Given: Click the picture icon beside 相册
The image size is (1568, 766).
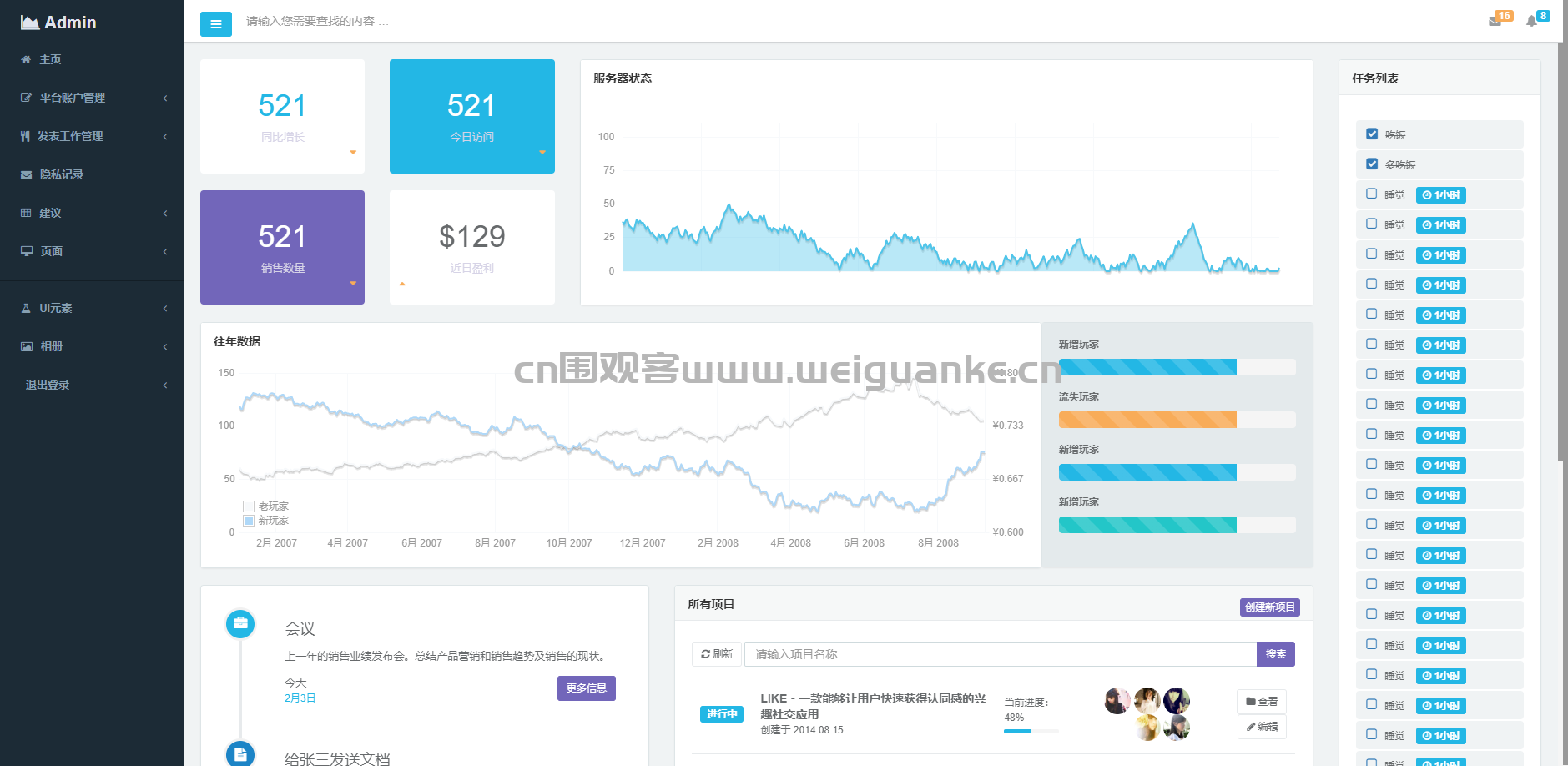Looking at the screenshot, I should pyautogui.click(x=27, y=346).
